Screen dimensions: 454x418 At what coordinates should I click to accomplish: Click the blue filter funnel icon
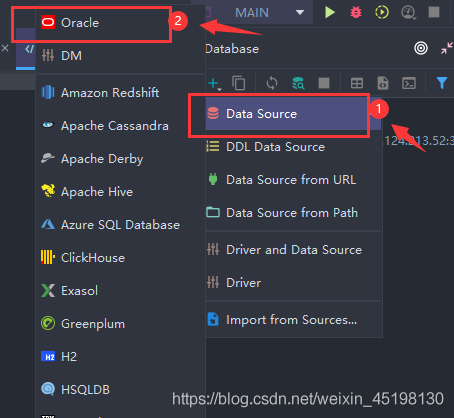click(442, 83)
